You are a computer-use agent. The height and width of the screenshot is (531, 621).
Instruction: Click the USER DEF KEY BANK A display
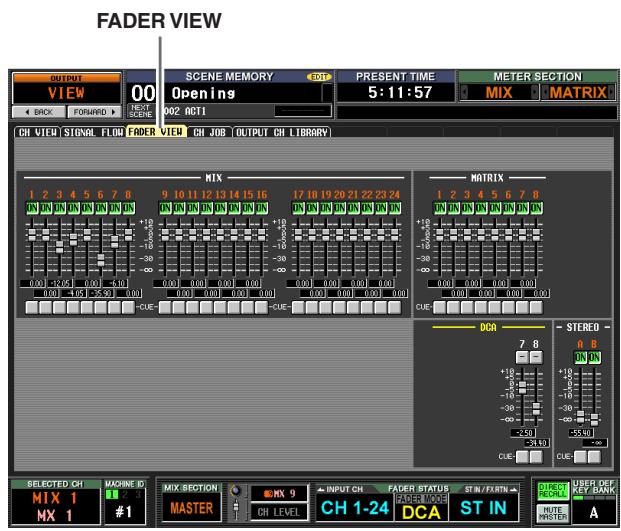tap(593, 513)
